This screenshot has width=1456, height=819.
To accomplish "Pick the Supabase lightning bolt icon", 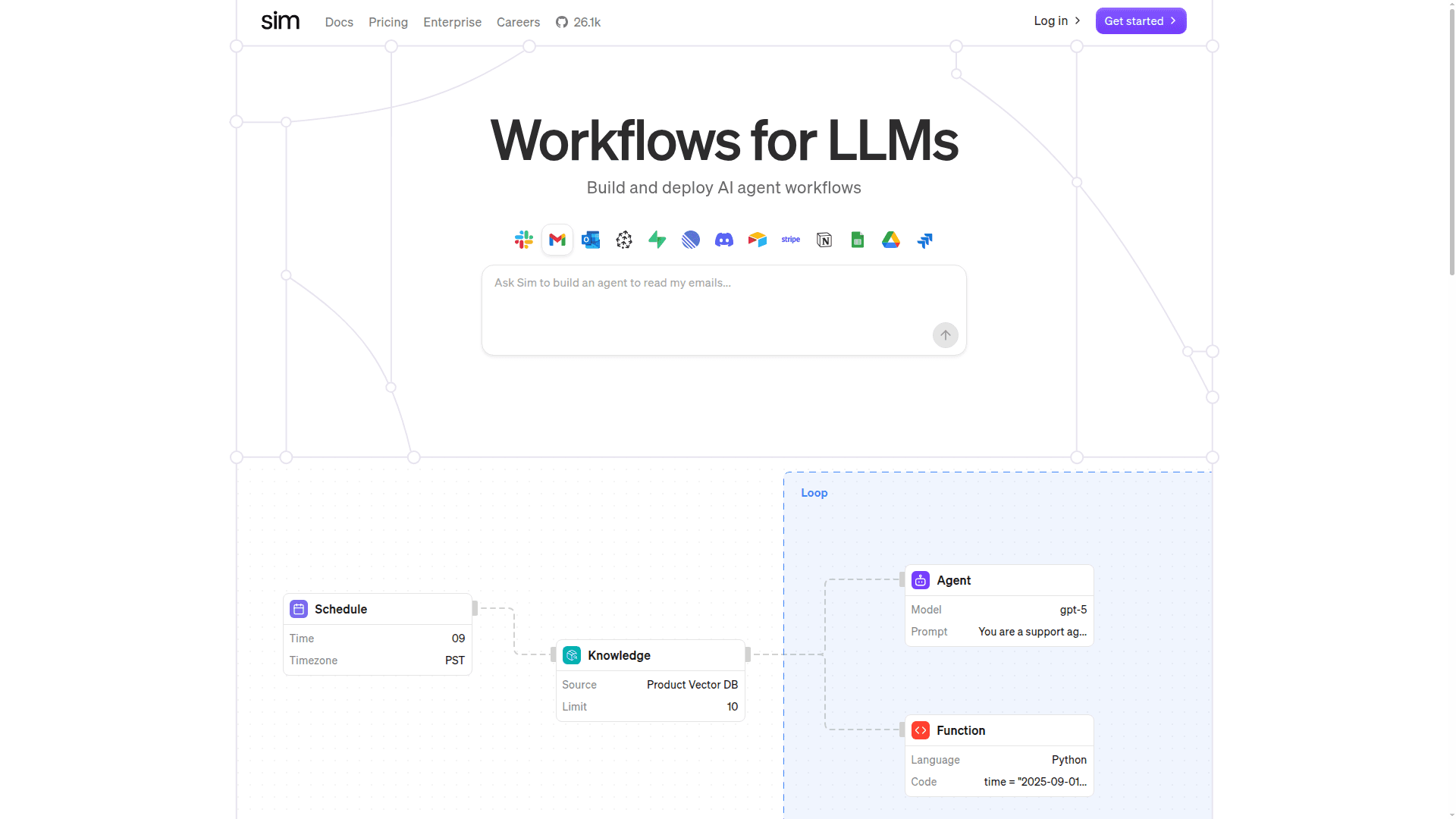I will pyautogui.click(x=657, y=240).
